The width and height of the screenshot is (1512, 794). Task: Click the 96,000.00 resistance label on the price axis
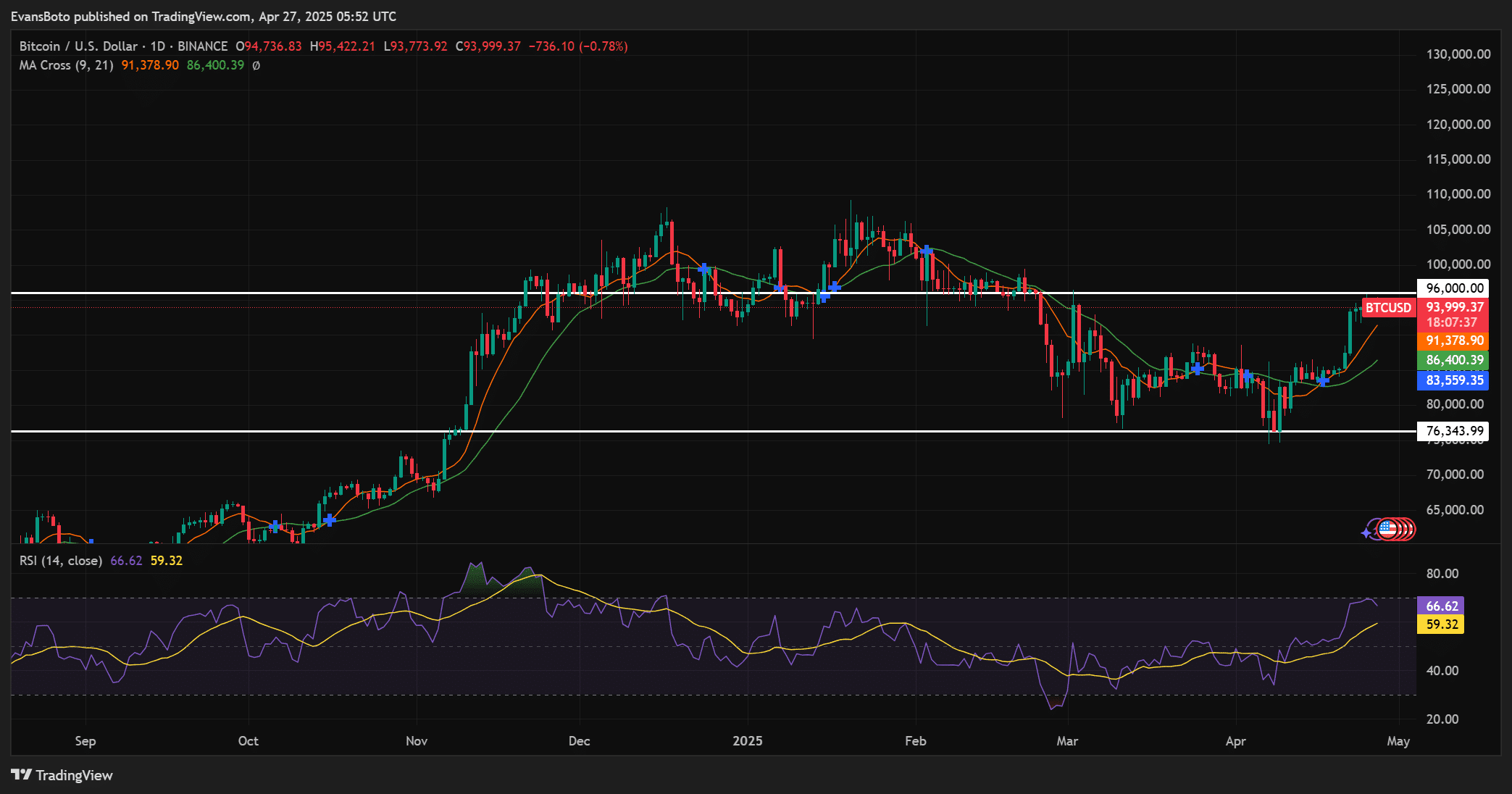click(1453, 288)
